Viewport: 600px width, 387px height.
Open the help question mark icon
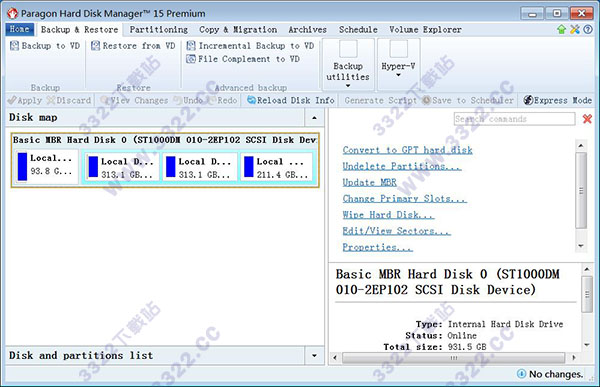pos(588,29)
